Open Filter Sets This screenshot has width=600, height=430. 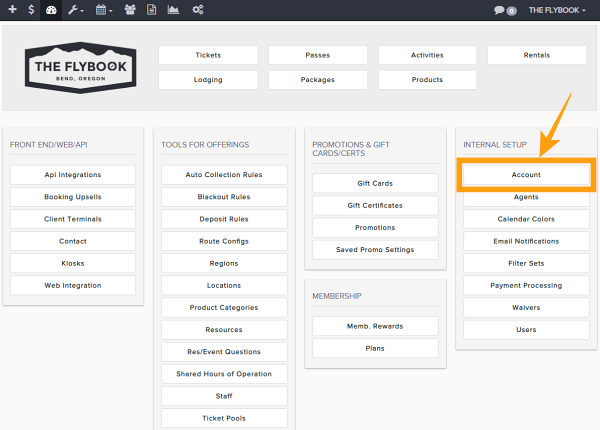click(526, 264)
